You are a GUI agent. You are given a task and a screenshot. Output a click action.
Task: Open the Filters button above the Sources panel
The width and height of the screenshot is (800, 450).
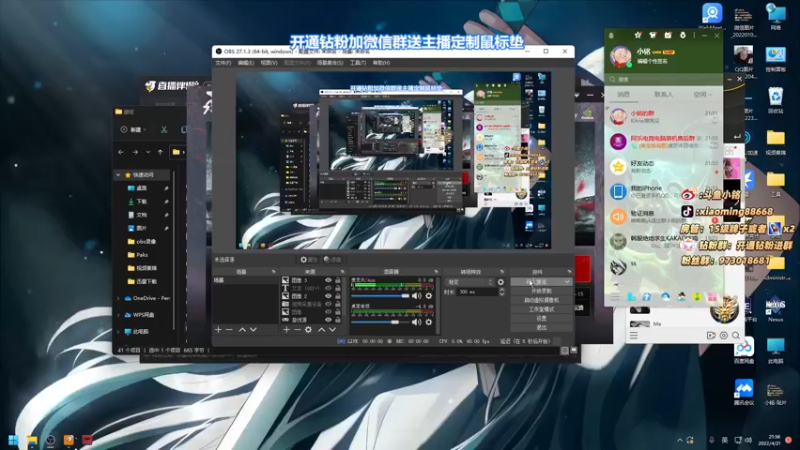point(332,260)
